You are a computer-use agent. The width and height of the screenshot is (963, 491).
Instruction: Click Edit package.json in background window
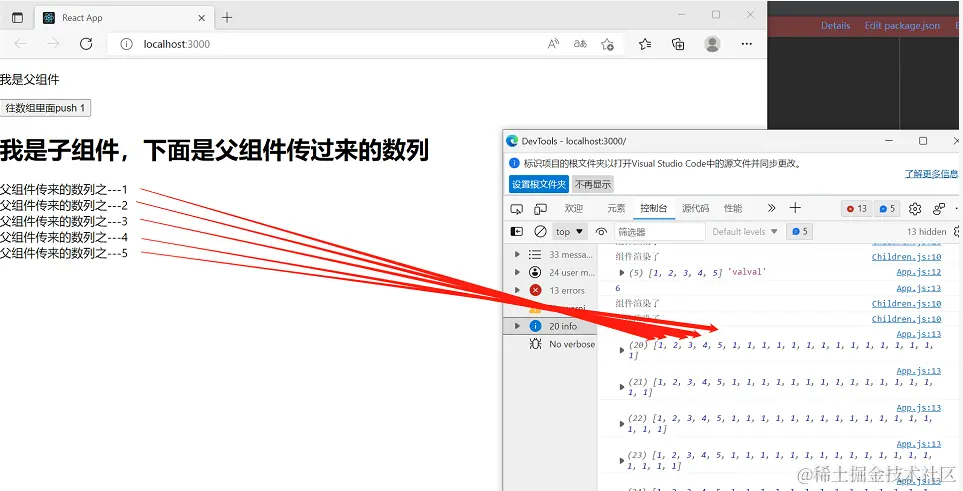coord(902,26)
